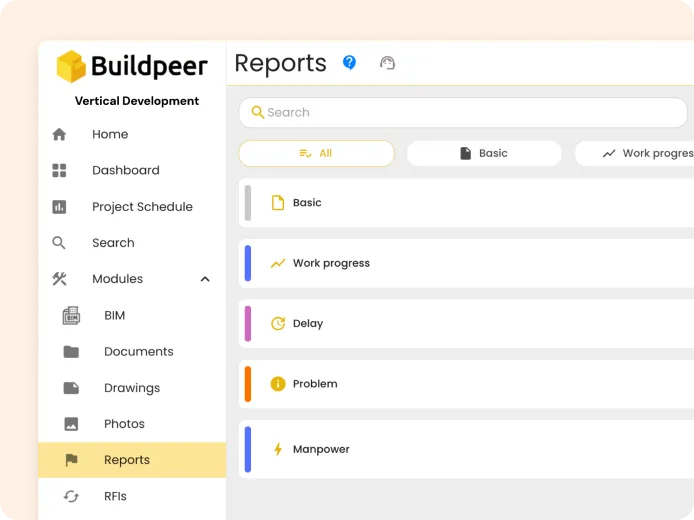Click the Reports flag icon

[x=71, y=460]
